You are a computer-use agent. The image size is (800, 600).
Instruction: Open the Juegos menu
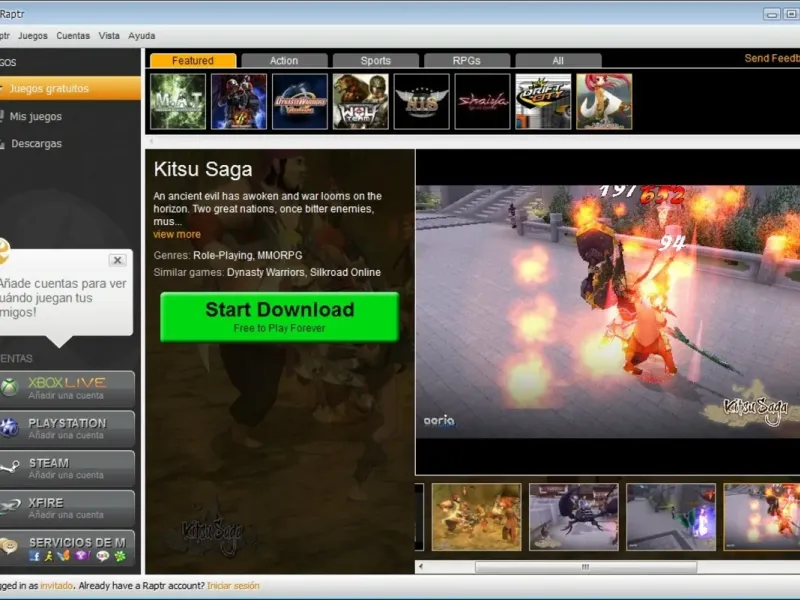pyautogui.click(x=33, y=36)
